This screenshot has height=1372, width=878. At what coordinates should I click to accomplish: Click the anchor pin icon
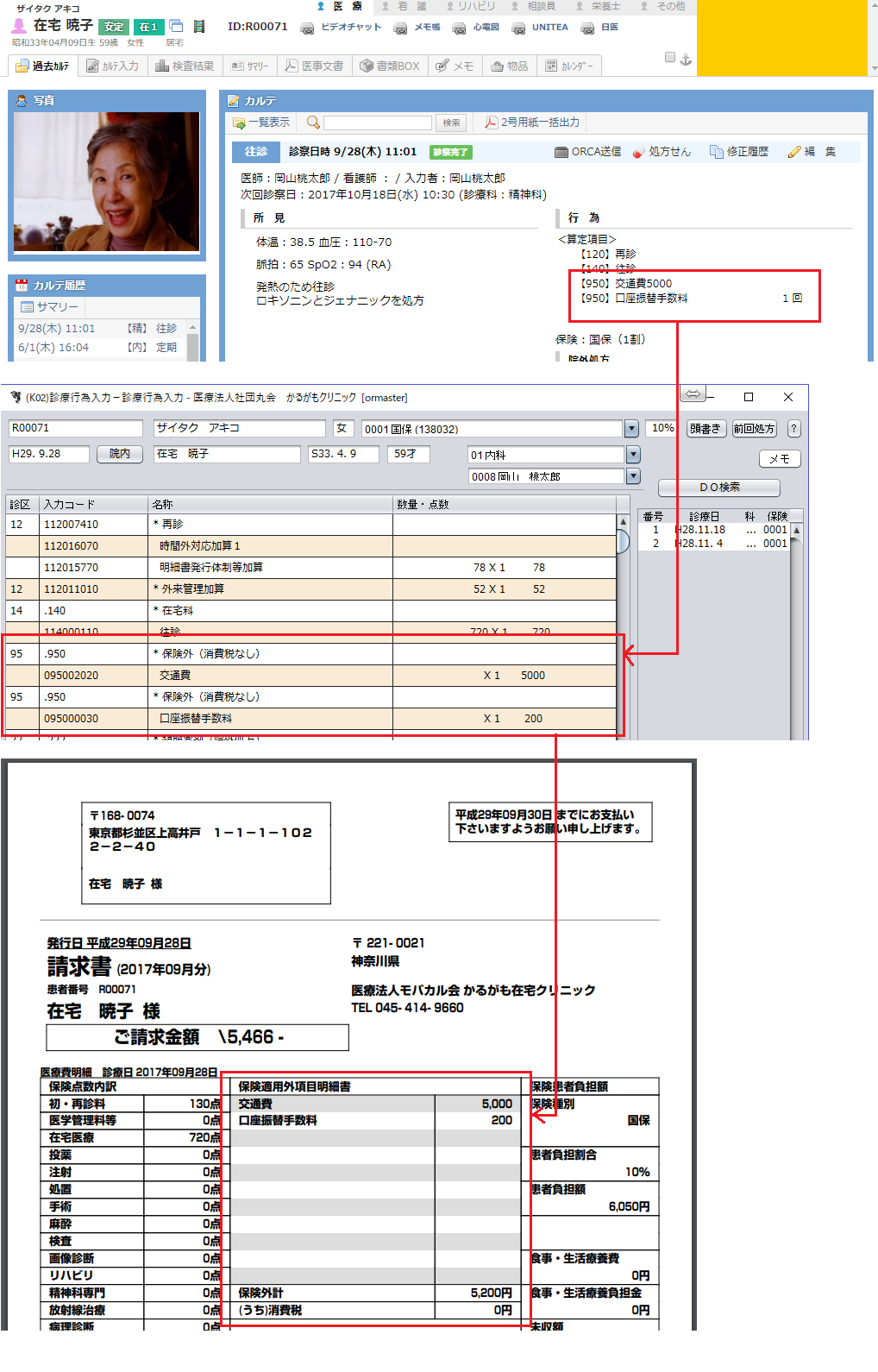[x=687, y=59]
